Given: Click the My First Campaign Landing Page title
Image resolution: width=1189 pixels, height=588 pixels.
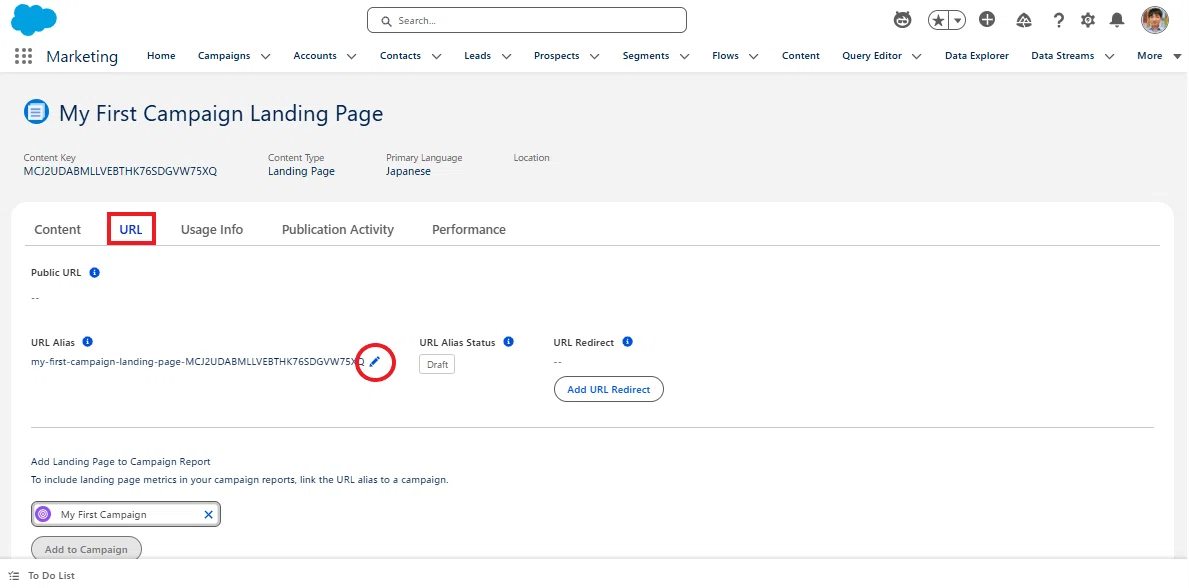Looking at the screenshot, I should pos(221,114).
